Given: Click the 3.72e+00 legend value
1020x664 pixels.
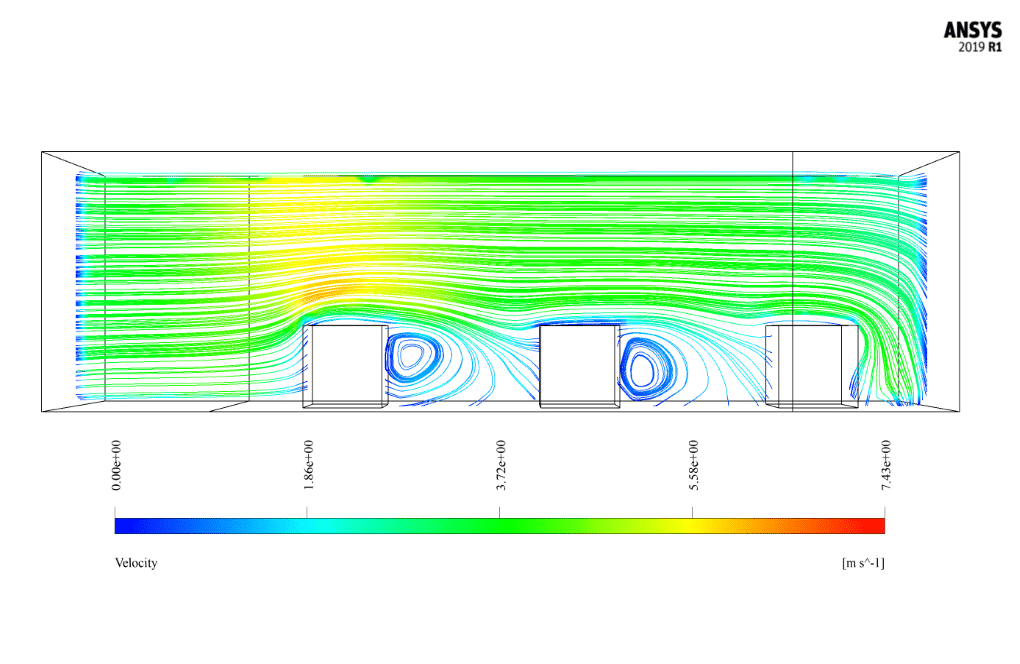Looking at the screenshot, I should (x=502, y=465).
